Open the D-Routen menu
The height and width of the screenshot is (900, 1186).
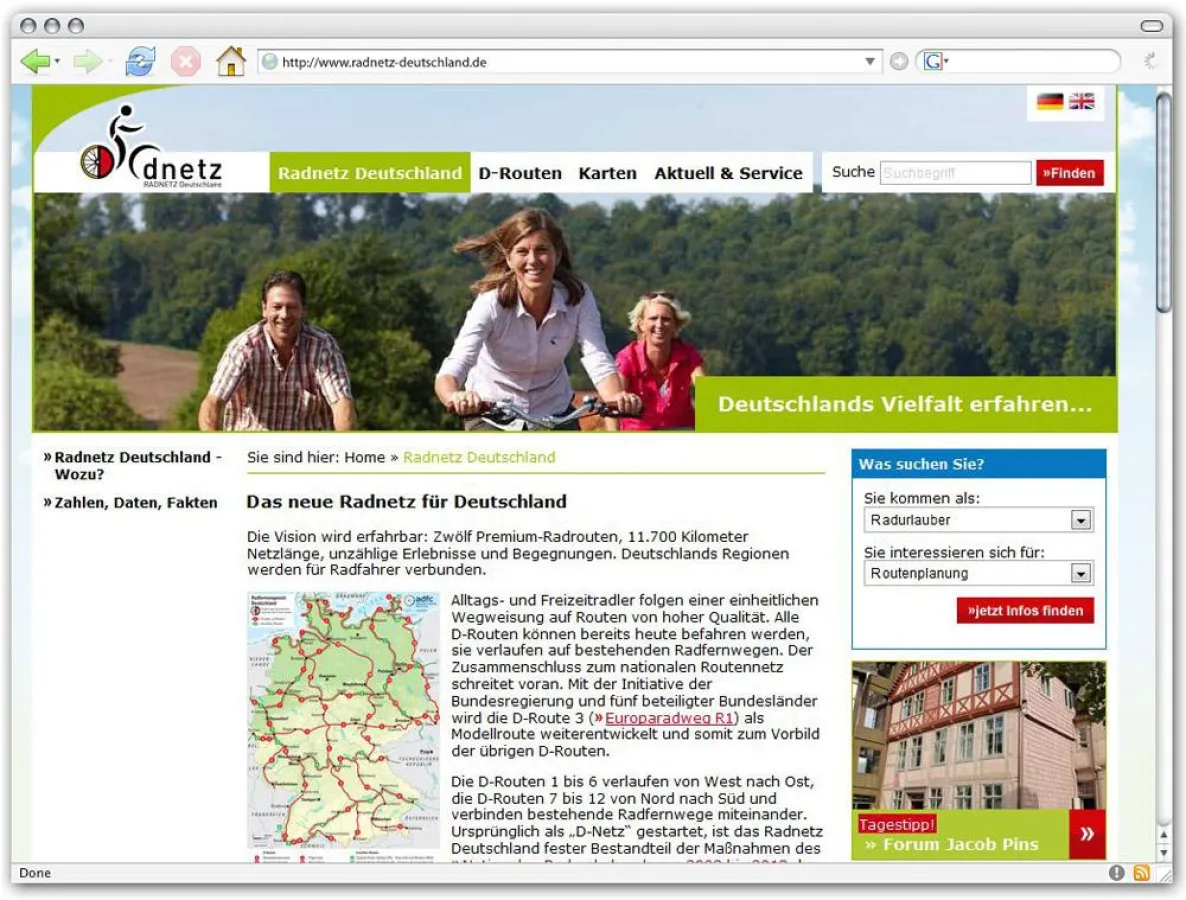pos(520,172)
